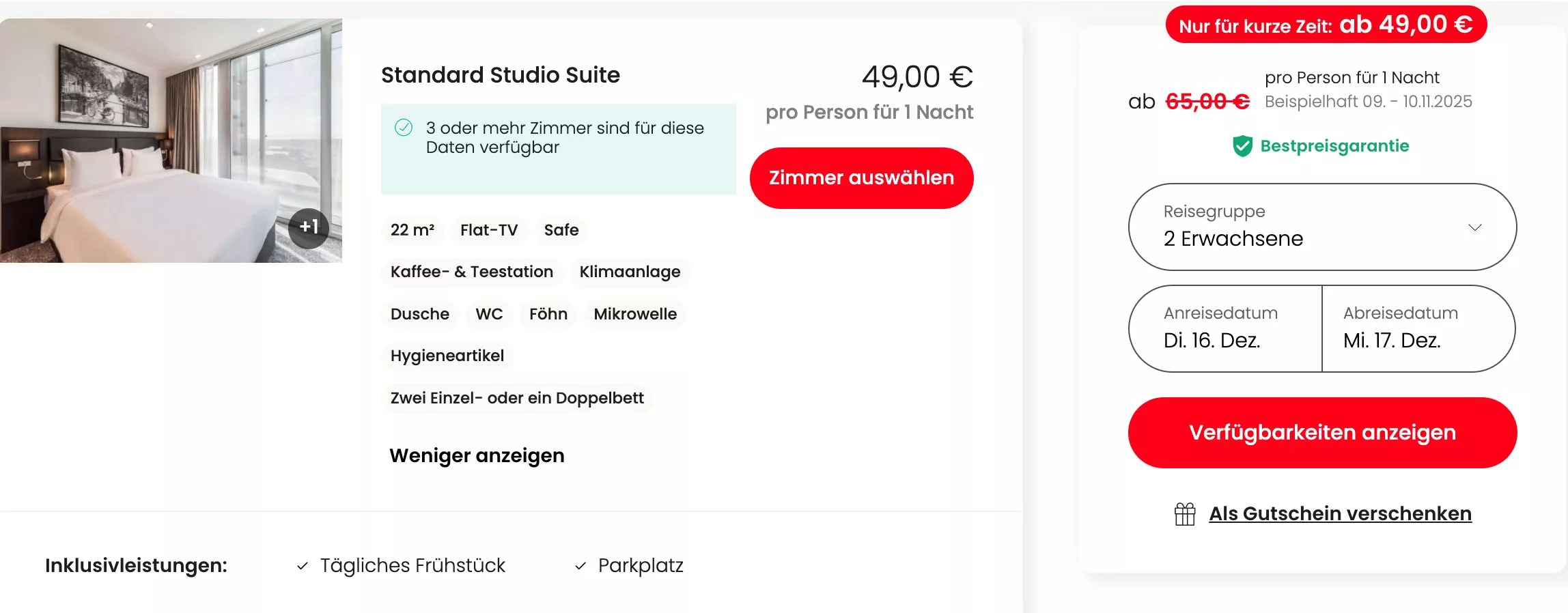Screen dimensions: 1568x613
Task: Open the Als Gutschein verschenken link
Action: (x=1340, y=514)
